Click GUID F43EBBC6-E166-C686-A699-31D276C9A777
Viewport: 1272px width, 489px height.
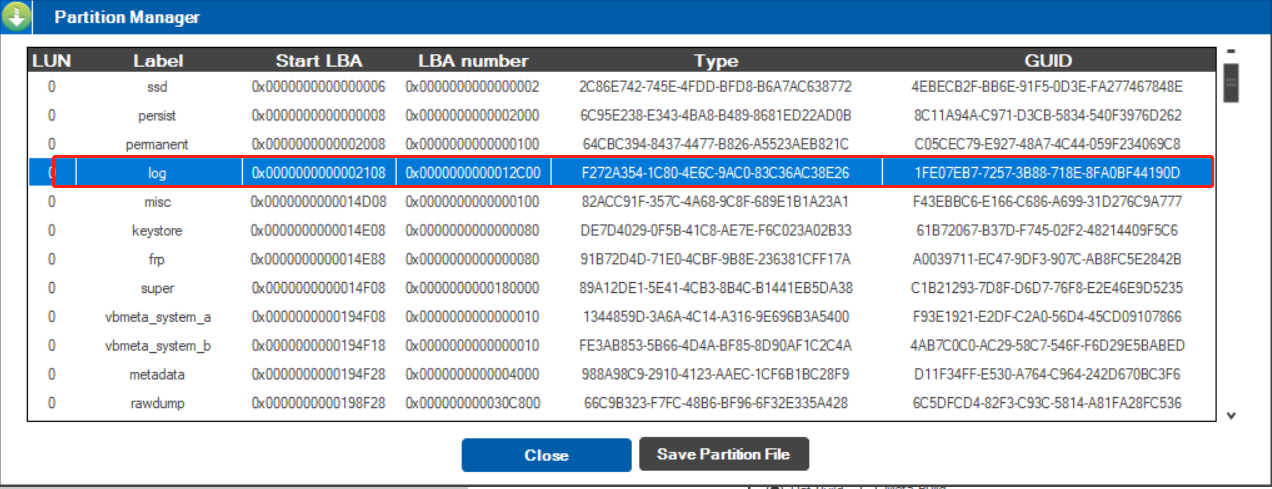[1048, 202]
